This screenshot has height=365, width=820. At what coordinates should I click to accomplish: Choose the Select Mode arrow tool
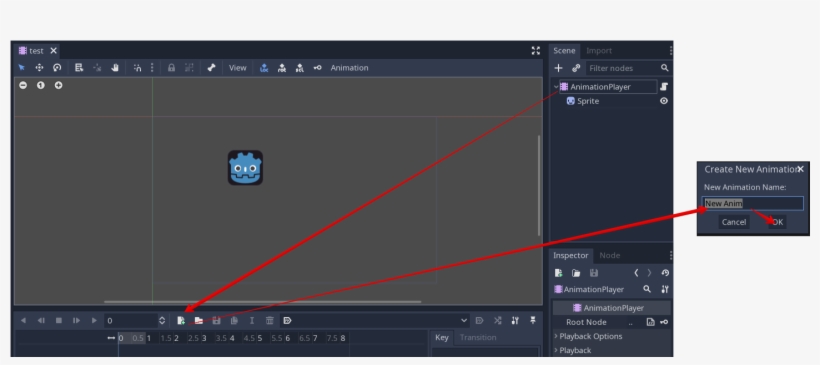[21, 68]
